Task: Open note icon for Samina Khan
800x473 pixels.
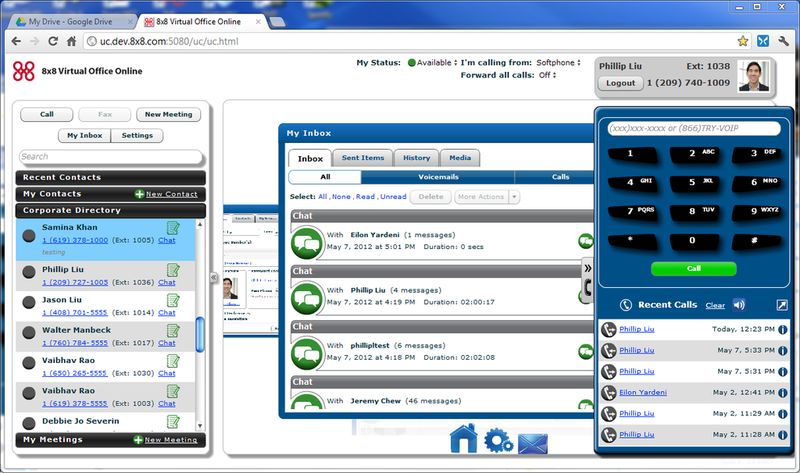Action: click(x=173, y=228)
